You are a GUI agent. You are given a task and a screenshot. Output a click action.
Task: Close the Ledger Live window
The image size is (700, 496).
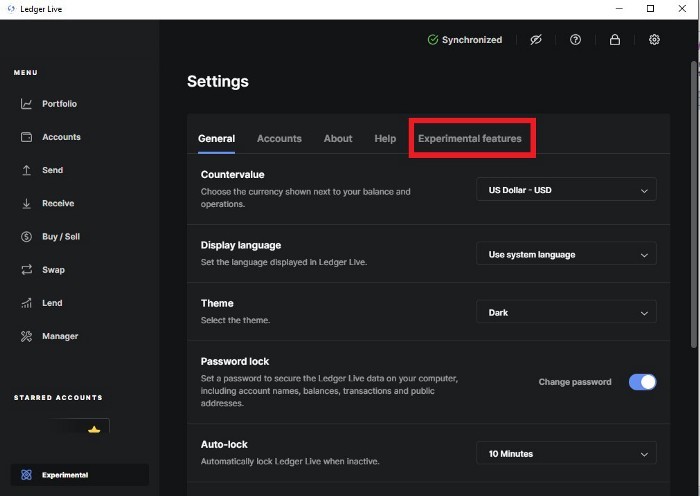pyautogui.click(x=682, y=8)
